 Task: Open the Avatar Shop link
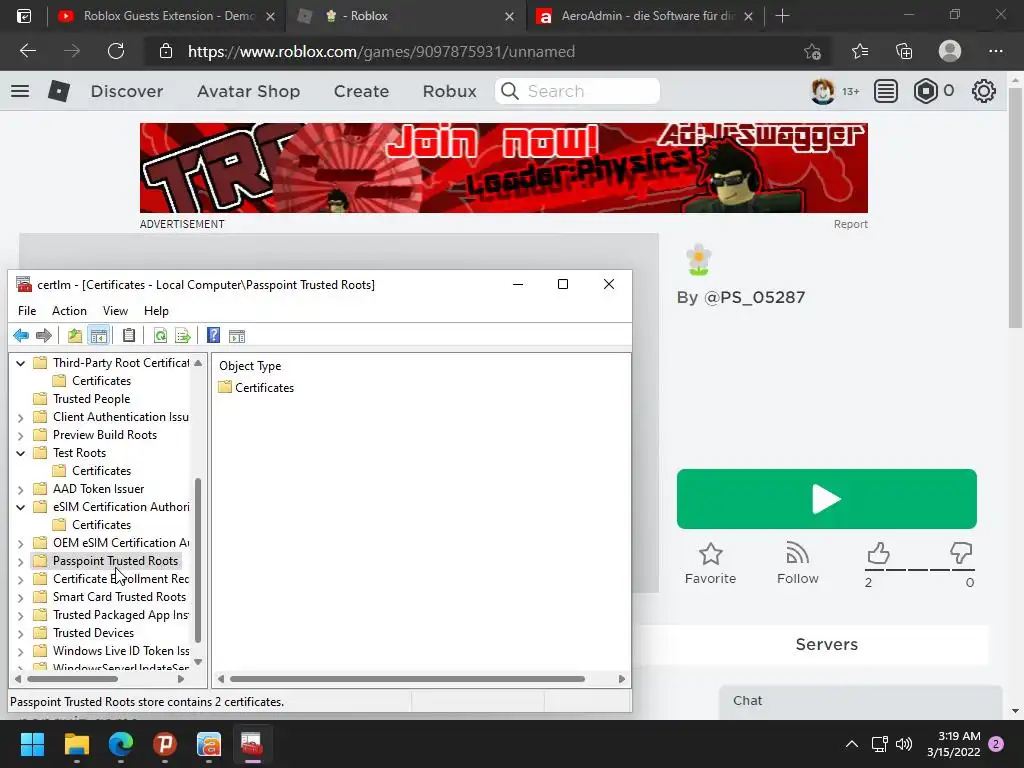pos(248,91)
